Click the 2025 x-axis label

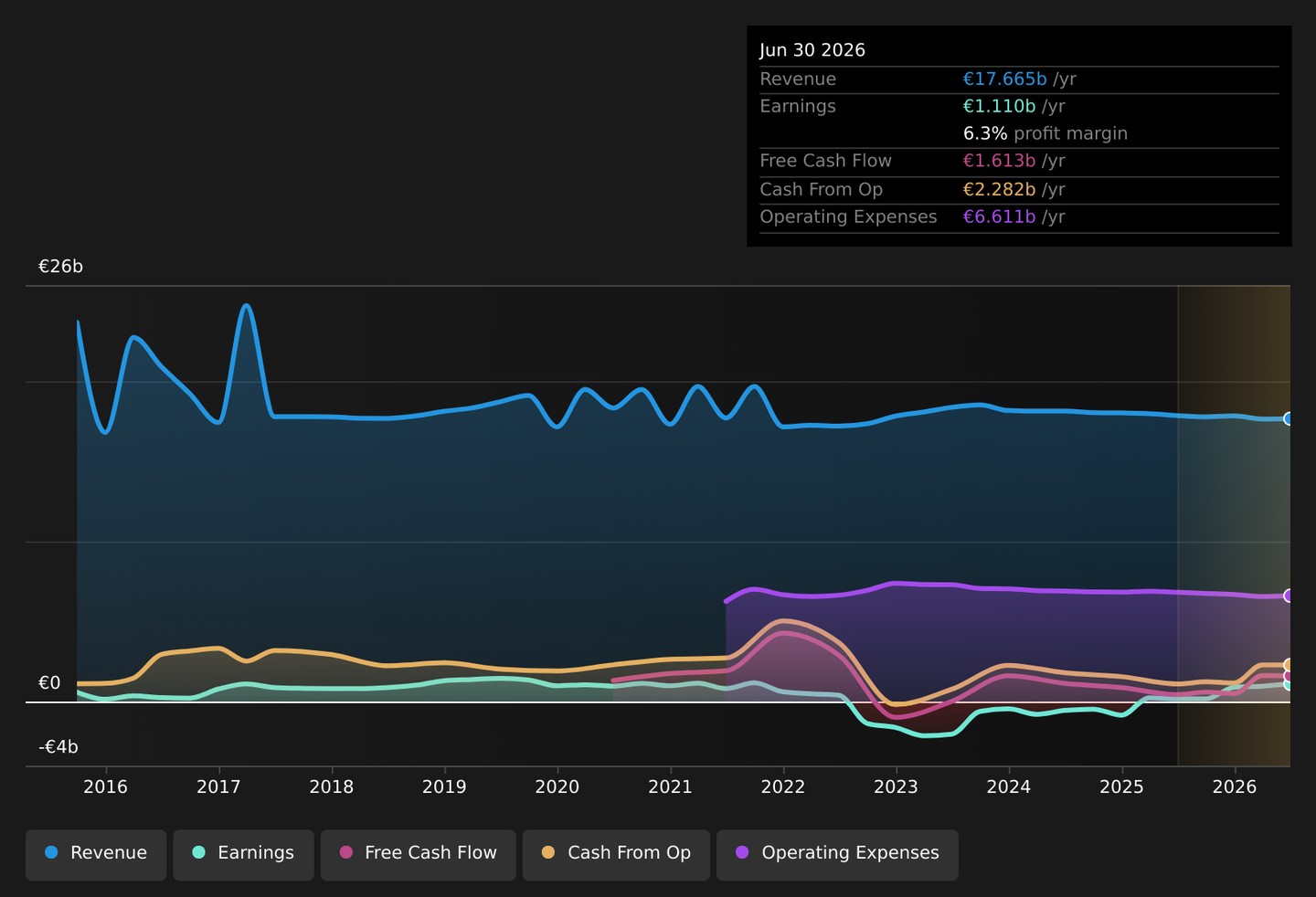[x=1121, y=787]
